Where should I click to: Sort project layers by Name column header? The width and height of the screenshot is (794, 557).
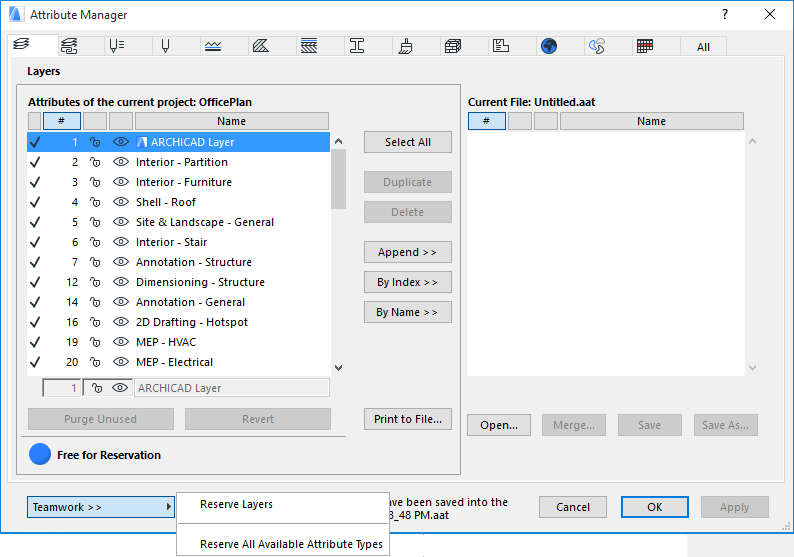231,121
